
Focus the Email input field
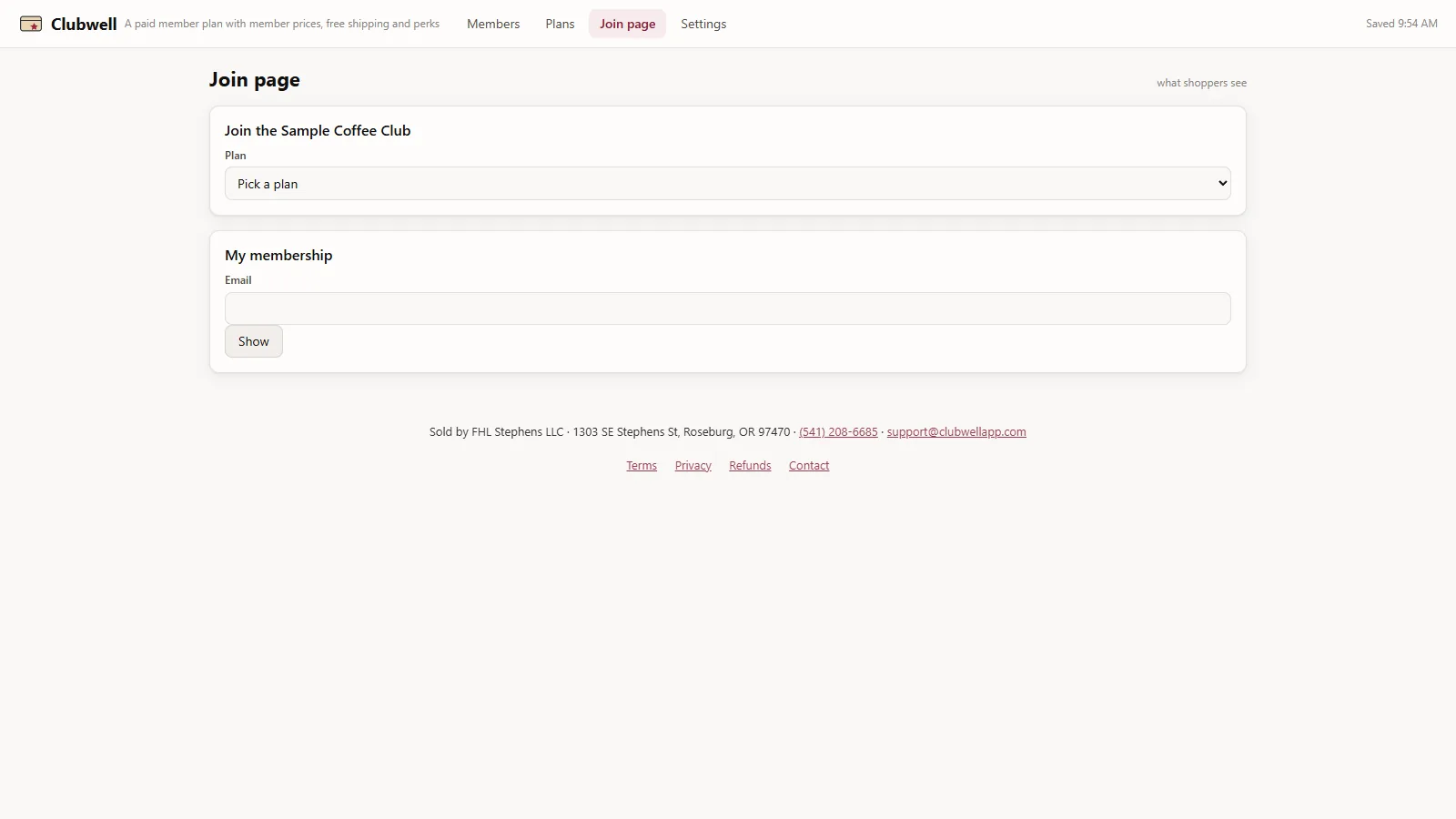[728, 308]
